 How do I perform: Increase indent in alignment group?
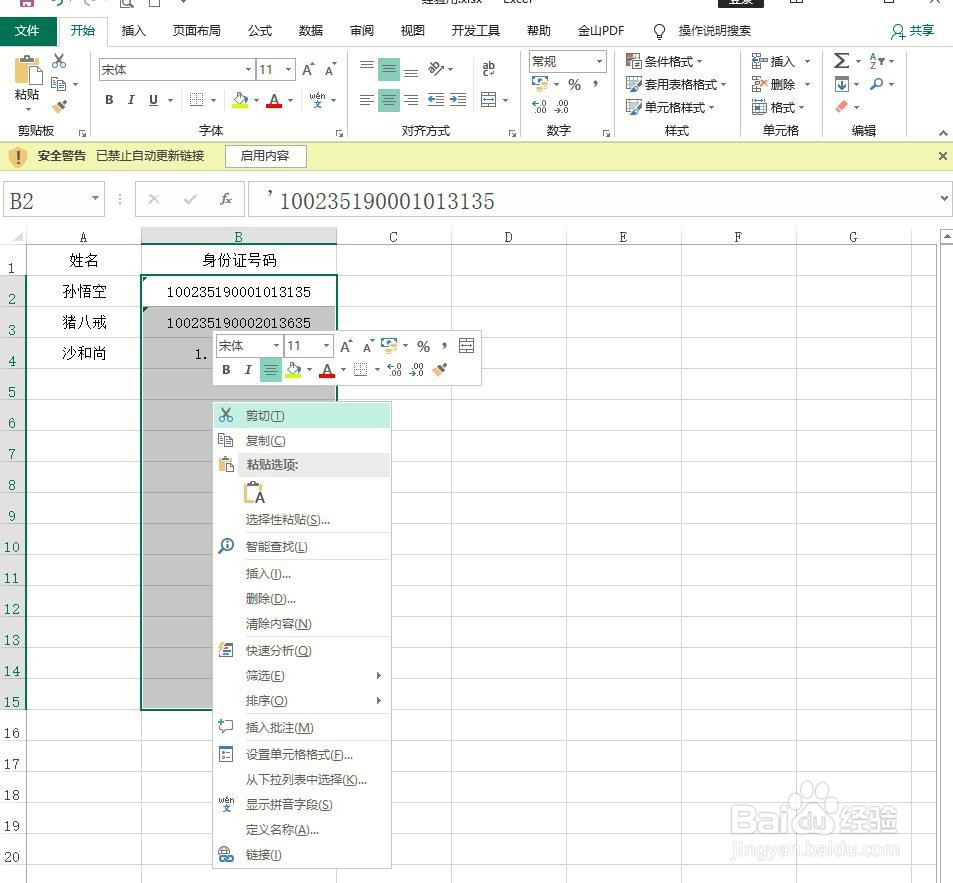click(x=458, y=100)
